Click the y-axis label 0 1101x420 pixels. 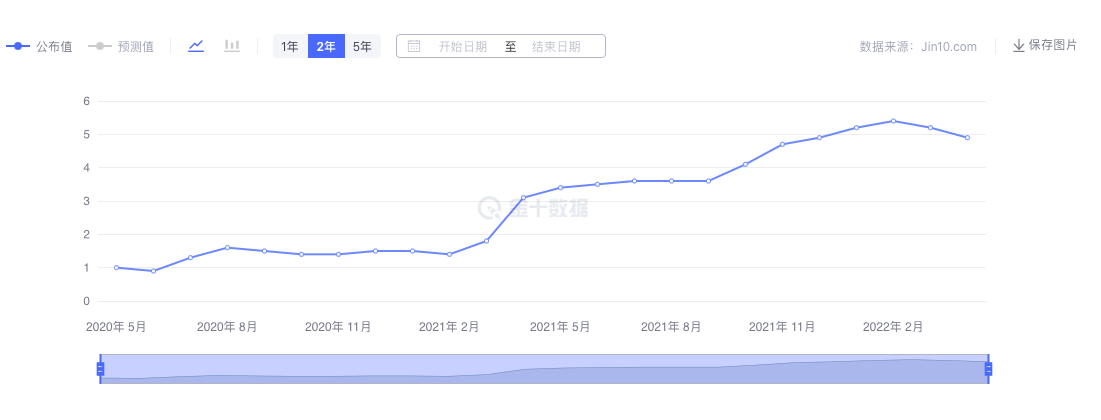click(x=86, y=301)
